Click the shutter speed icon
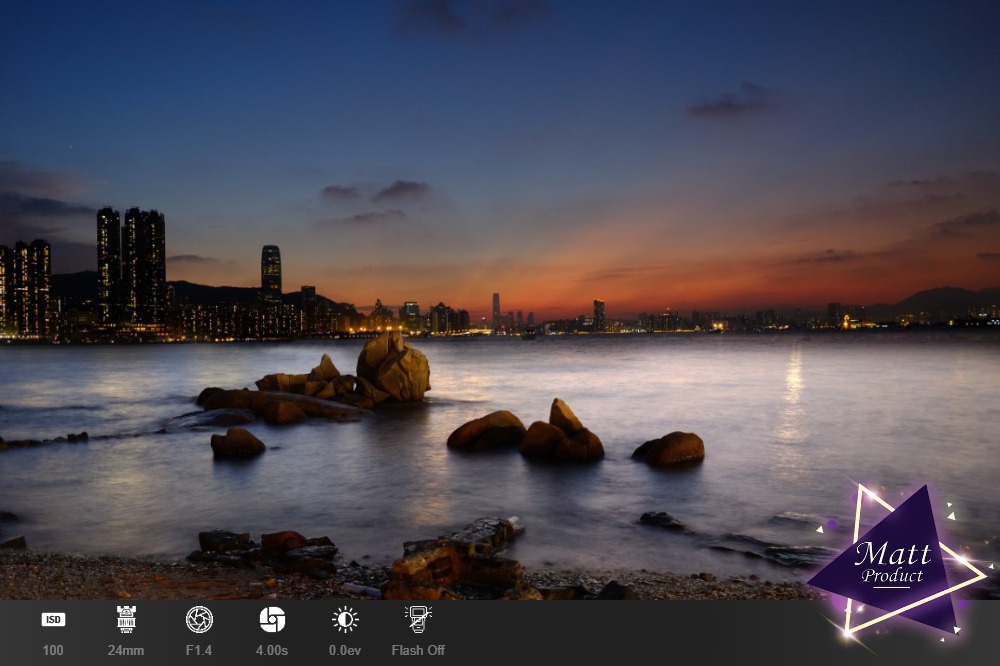The width and height of the screenshot is (1000, 666). [x=272, y=619]
